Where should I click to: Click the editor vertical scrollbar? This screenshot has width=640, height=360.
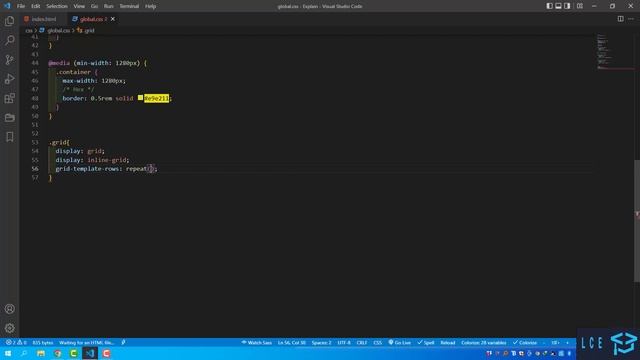point(637,220)
